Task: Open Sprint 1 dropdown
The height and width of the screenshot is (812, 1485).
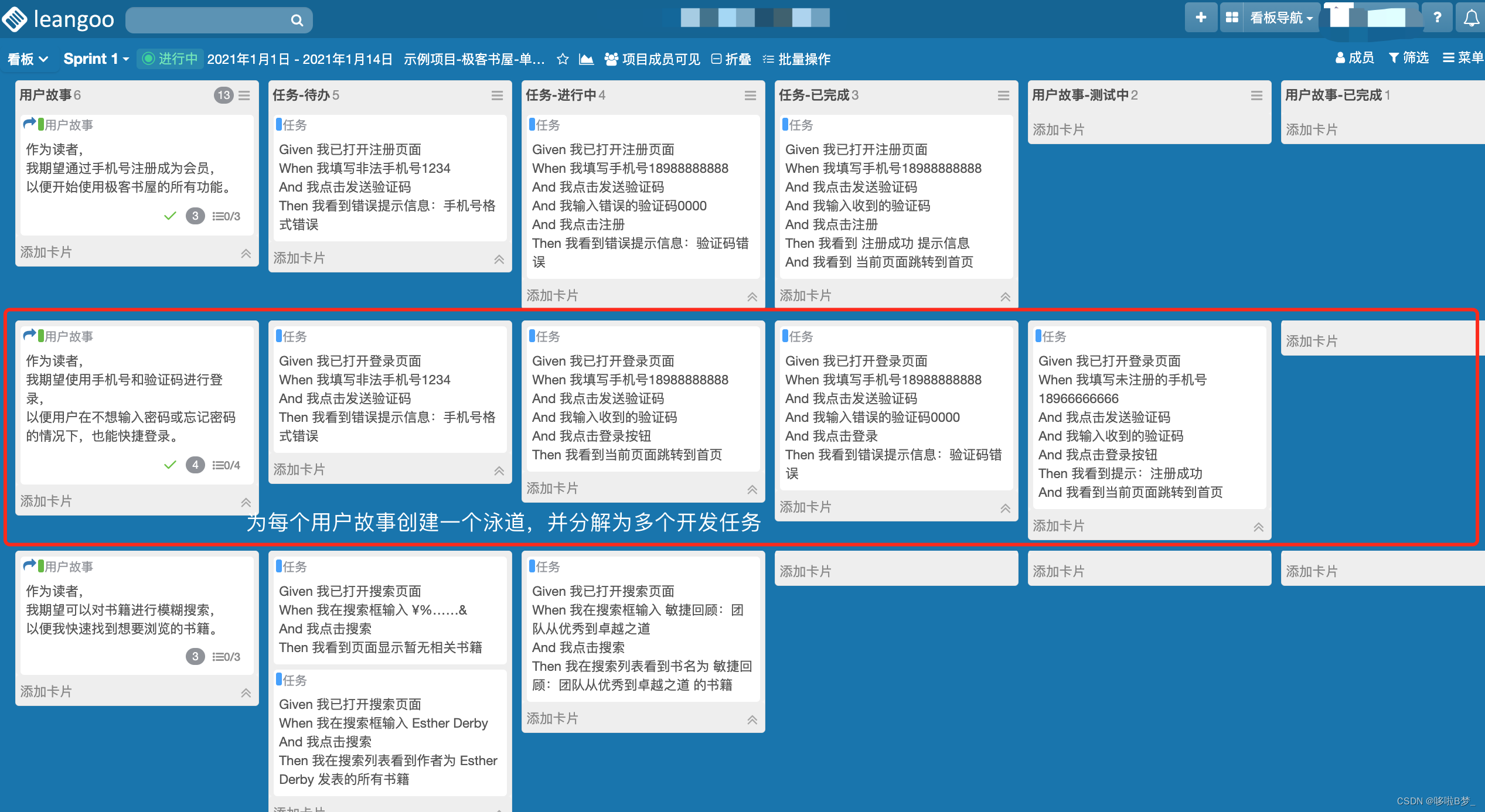Action: (x=96, y=59)
